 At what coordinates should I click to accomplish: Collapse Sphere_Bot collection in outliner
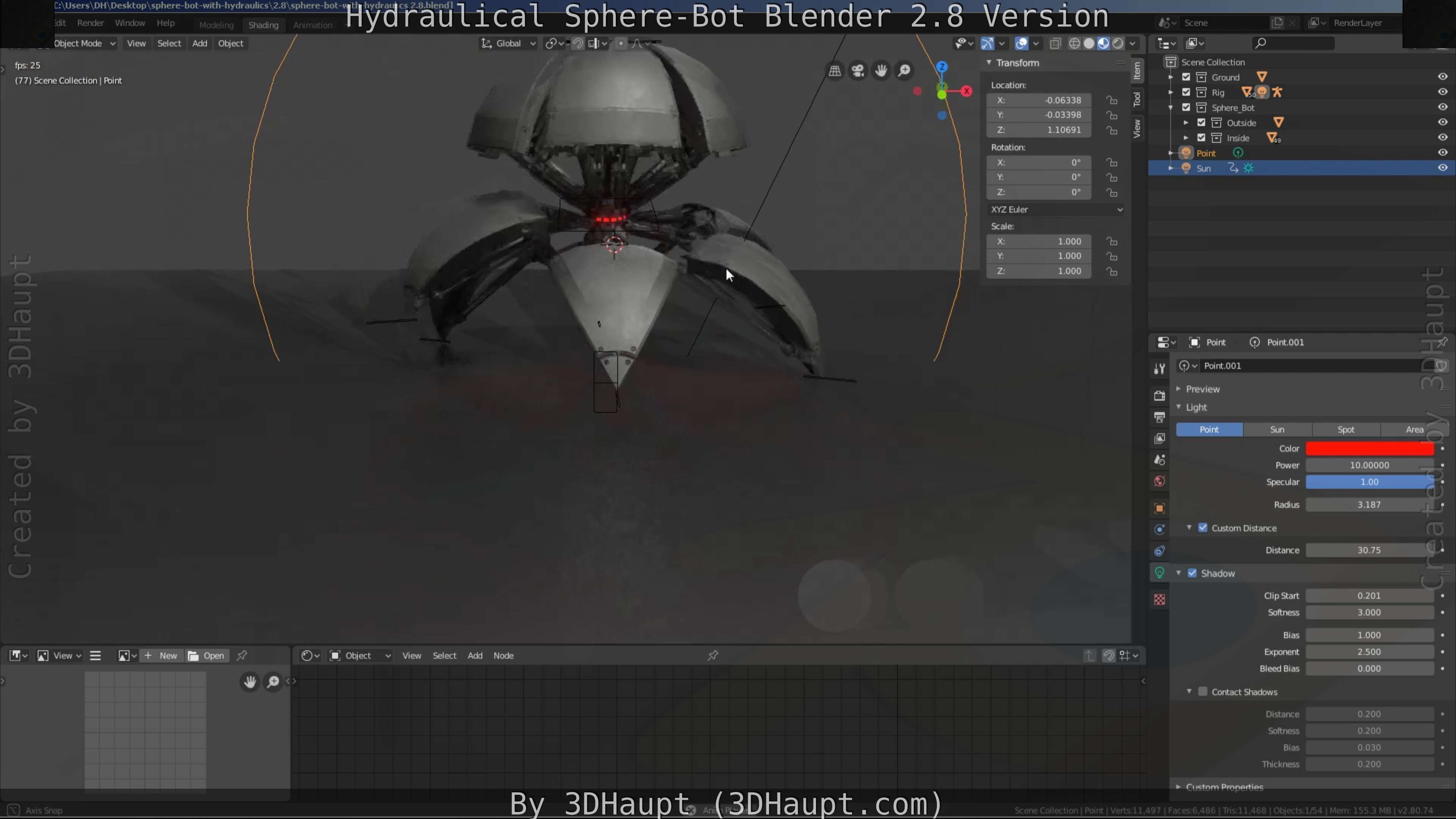tap(1170, 107)
